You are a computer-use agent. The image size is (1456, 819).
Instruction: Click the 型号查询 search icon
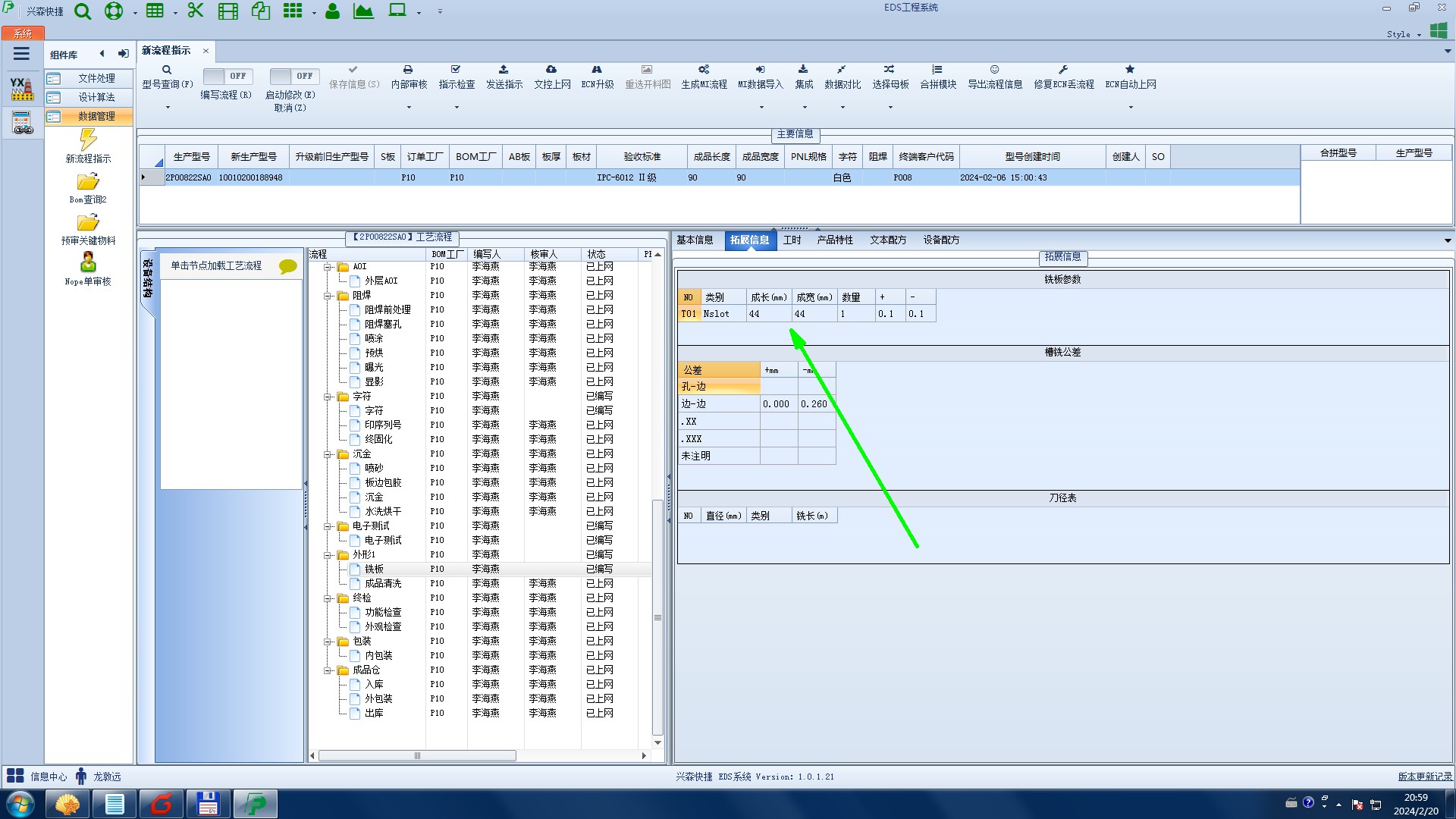point(167,70)
